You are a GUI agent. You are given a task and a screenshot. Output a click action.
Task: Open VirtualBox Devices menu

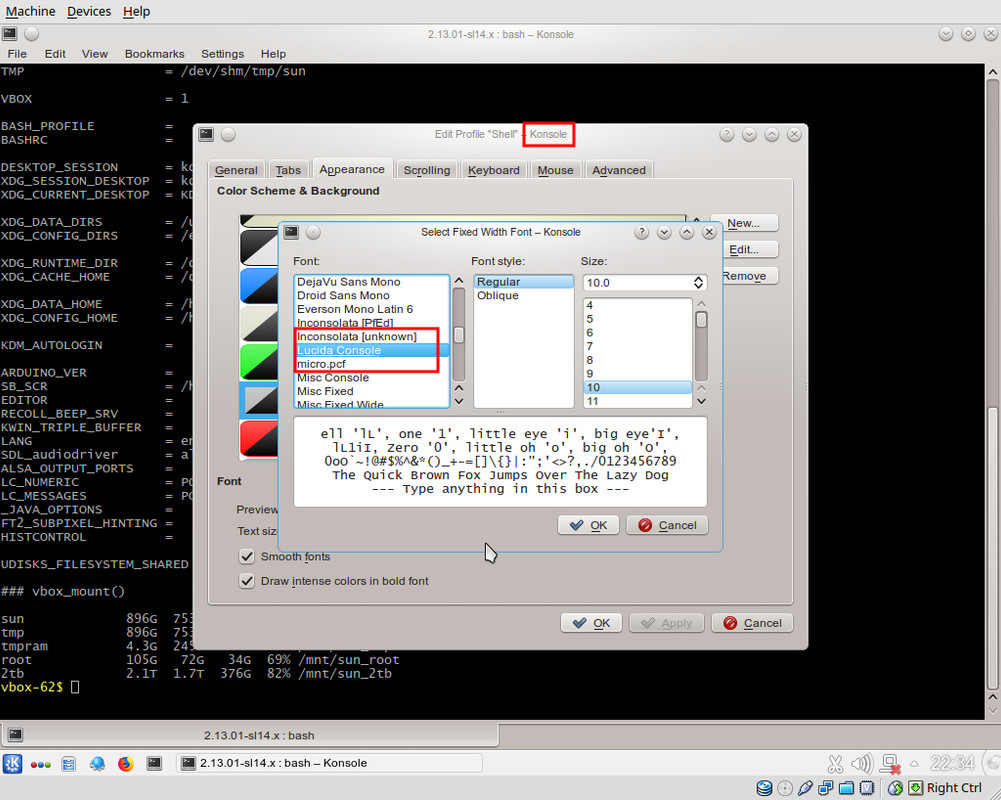click(89, 11)
